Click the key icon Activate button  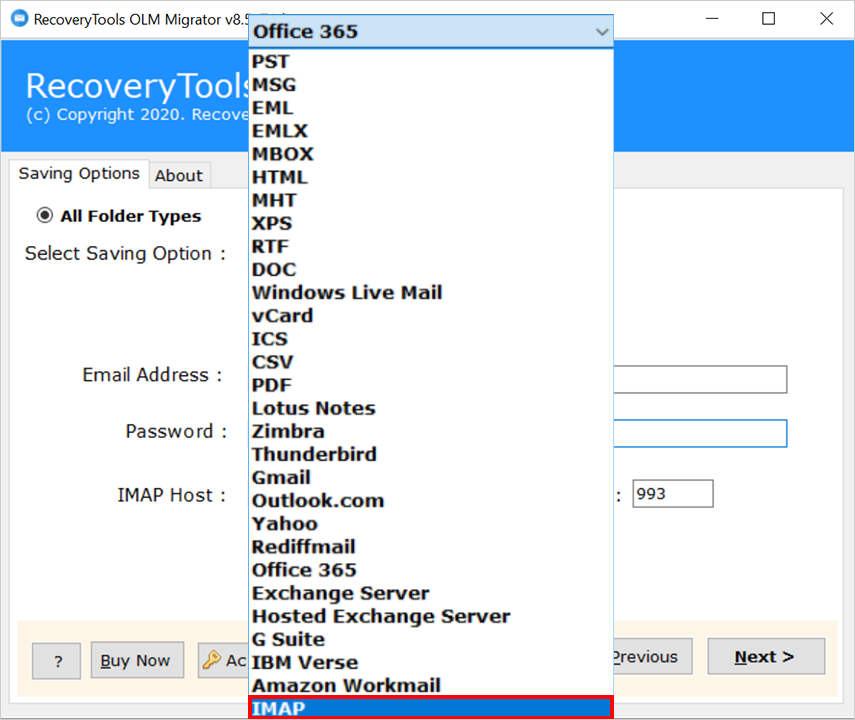point(224,660)
